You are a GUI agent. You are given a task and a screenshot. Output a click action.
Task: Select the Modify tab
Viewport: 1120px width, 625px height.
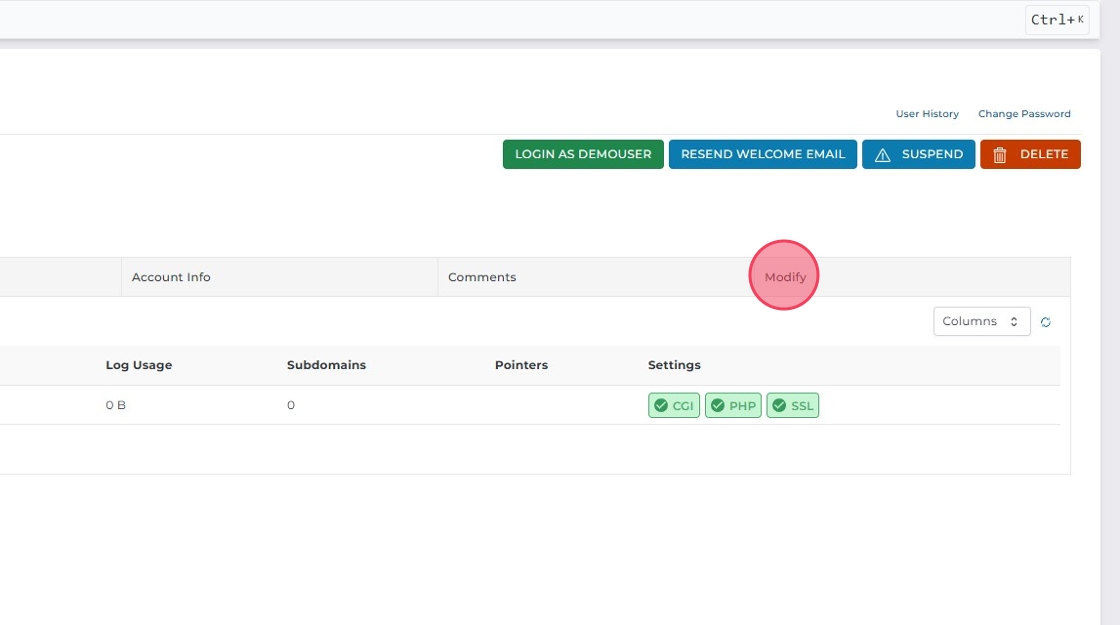[785, 277]
